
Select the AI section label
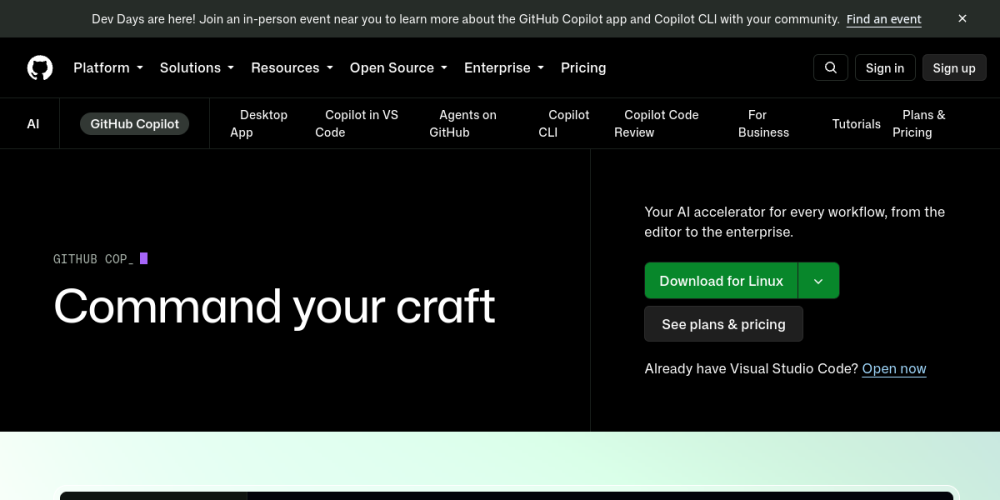tap(33, 124)
